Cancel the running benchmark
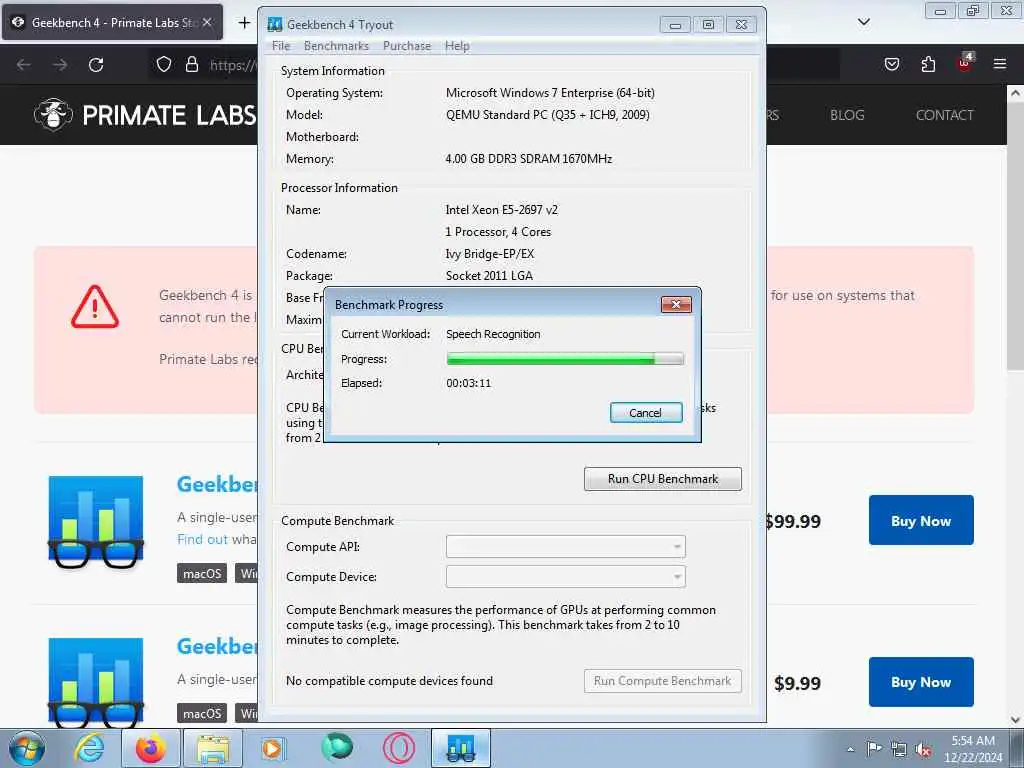 646,413
